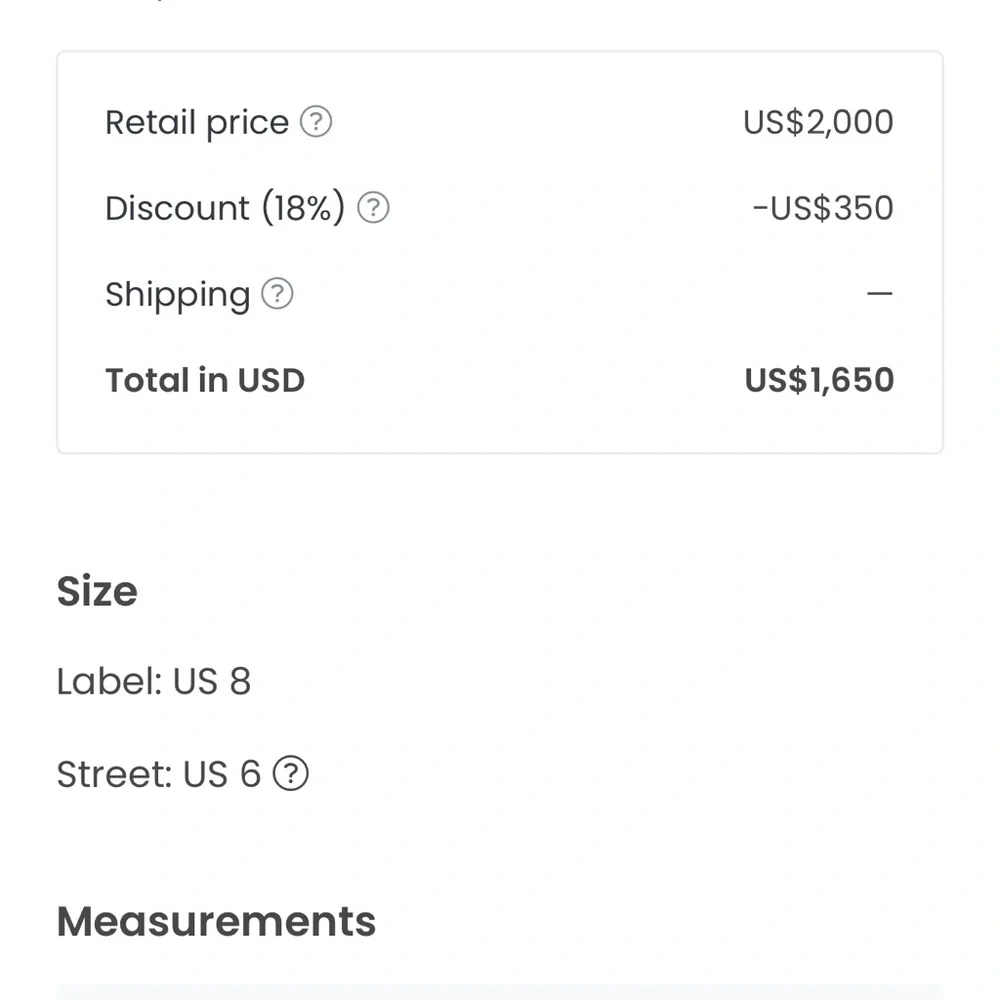
Task: Select the measurements table top edge
Action: (x=500, y=992)
